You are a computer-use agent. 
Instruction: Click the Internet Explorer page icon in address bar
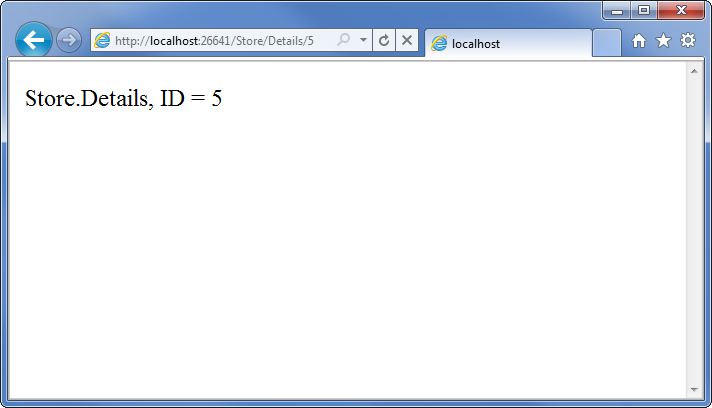[x=102, y=41]
